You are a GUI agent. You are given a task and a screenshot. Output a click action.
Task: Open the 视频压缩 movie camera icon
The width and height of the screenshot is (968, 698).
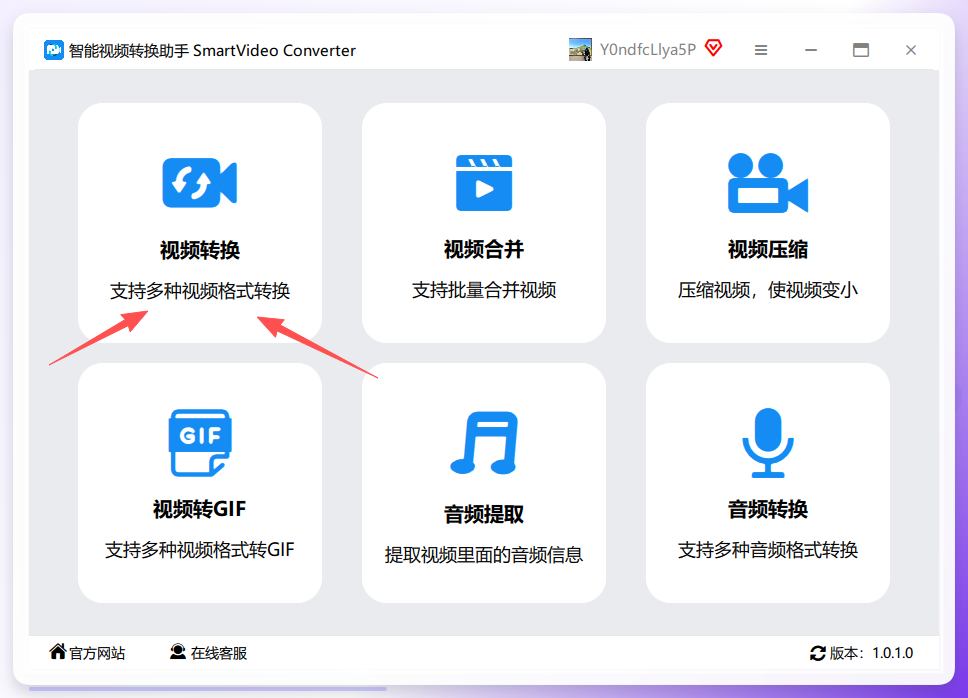pos(768,183)
